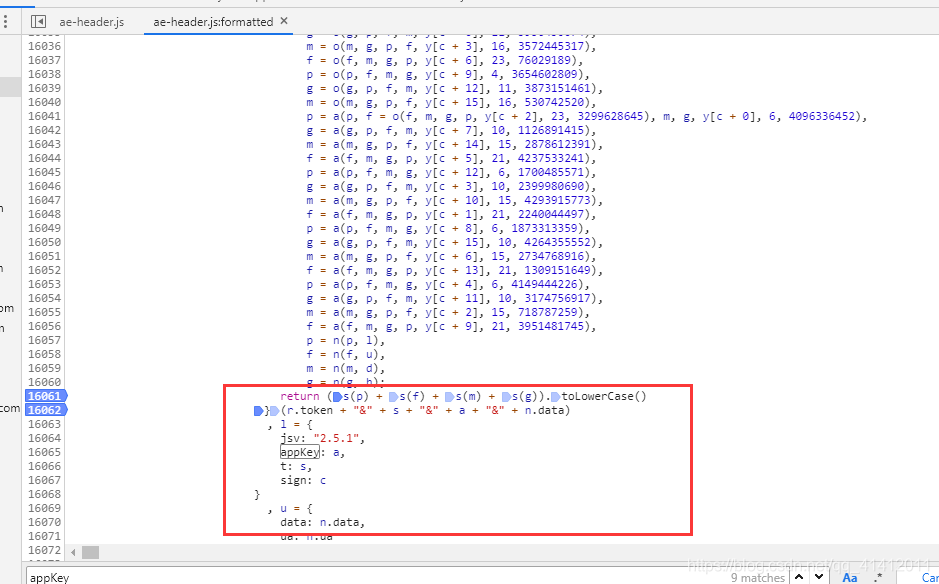
Task: Switch to the ae-header.js tab
Action: click(92, 20)
